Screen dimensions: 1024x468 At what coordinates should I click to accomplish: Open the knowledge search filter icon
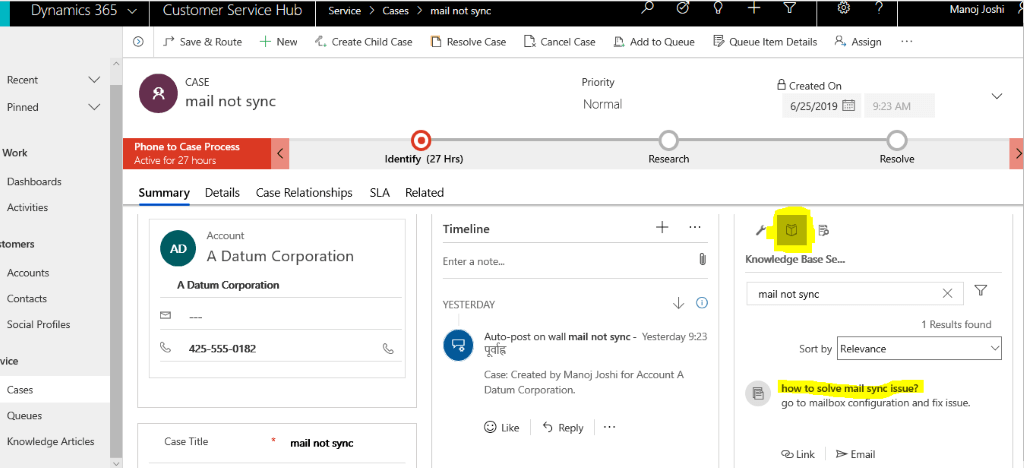980,291
